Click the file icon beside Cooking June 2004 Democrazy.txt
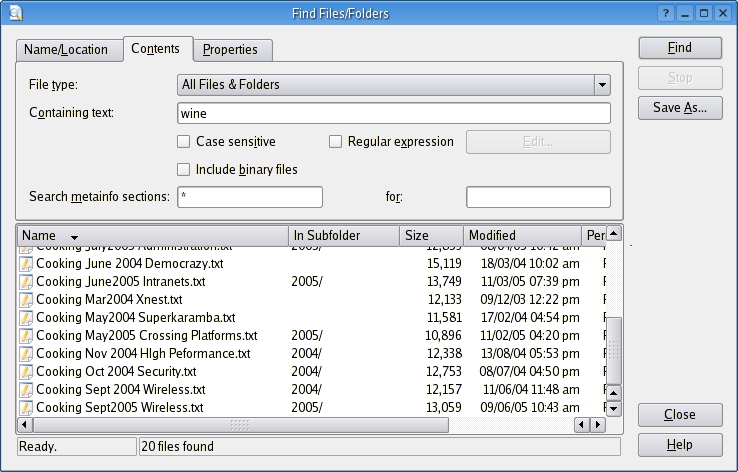The image size is (738, 472). pos(27,264)
